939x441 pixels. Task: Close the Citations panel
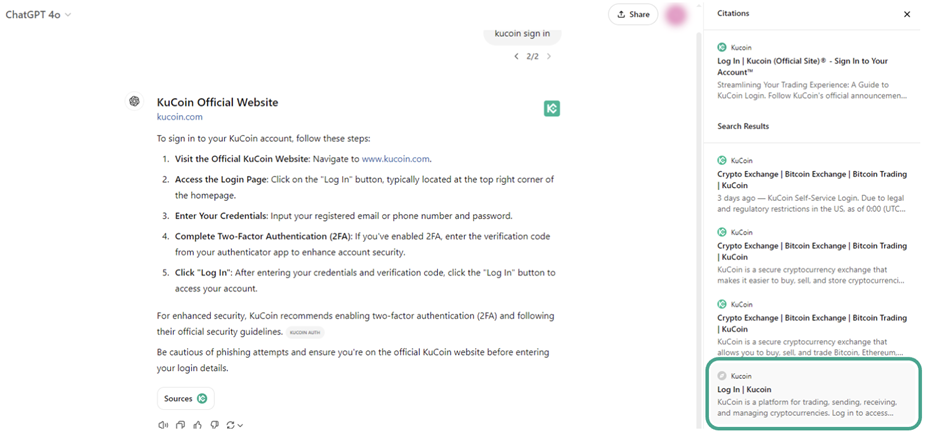click(x=907, y=14)
